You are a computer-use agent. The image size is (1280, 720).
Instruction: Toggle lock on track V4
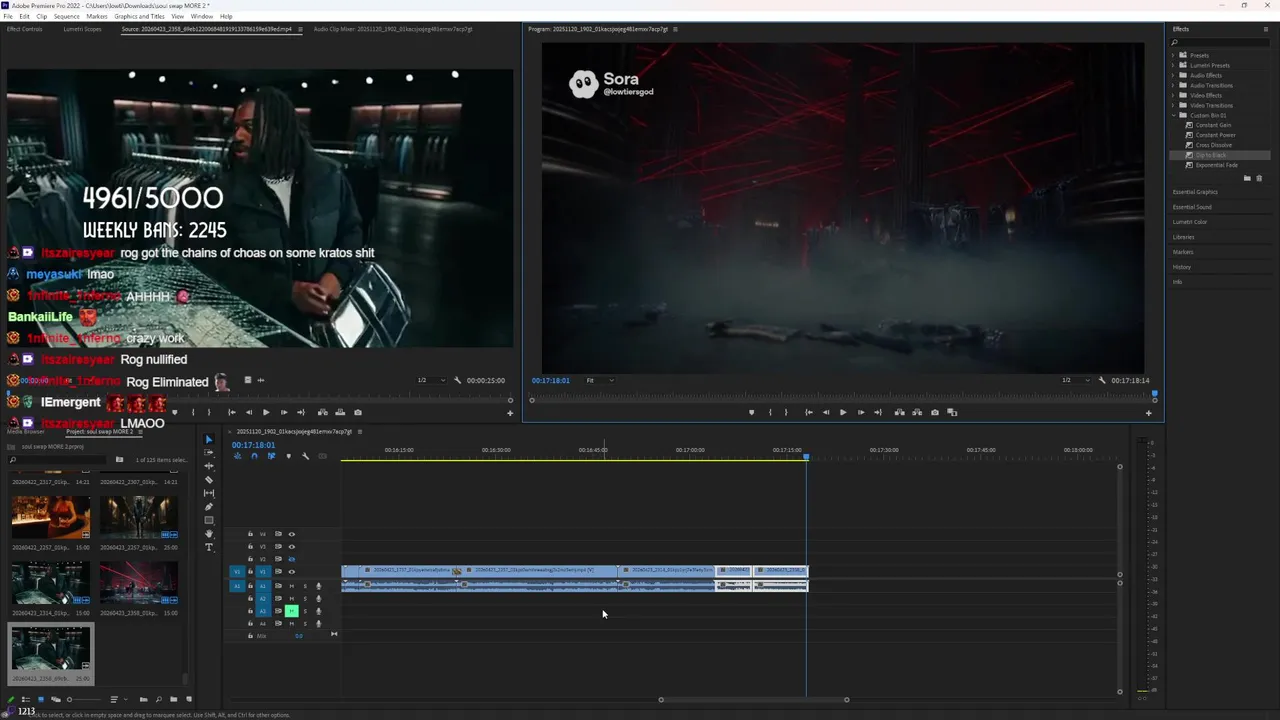point(250,534)
